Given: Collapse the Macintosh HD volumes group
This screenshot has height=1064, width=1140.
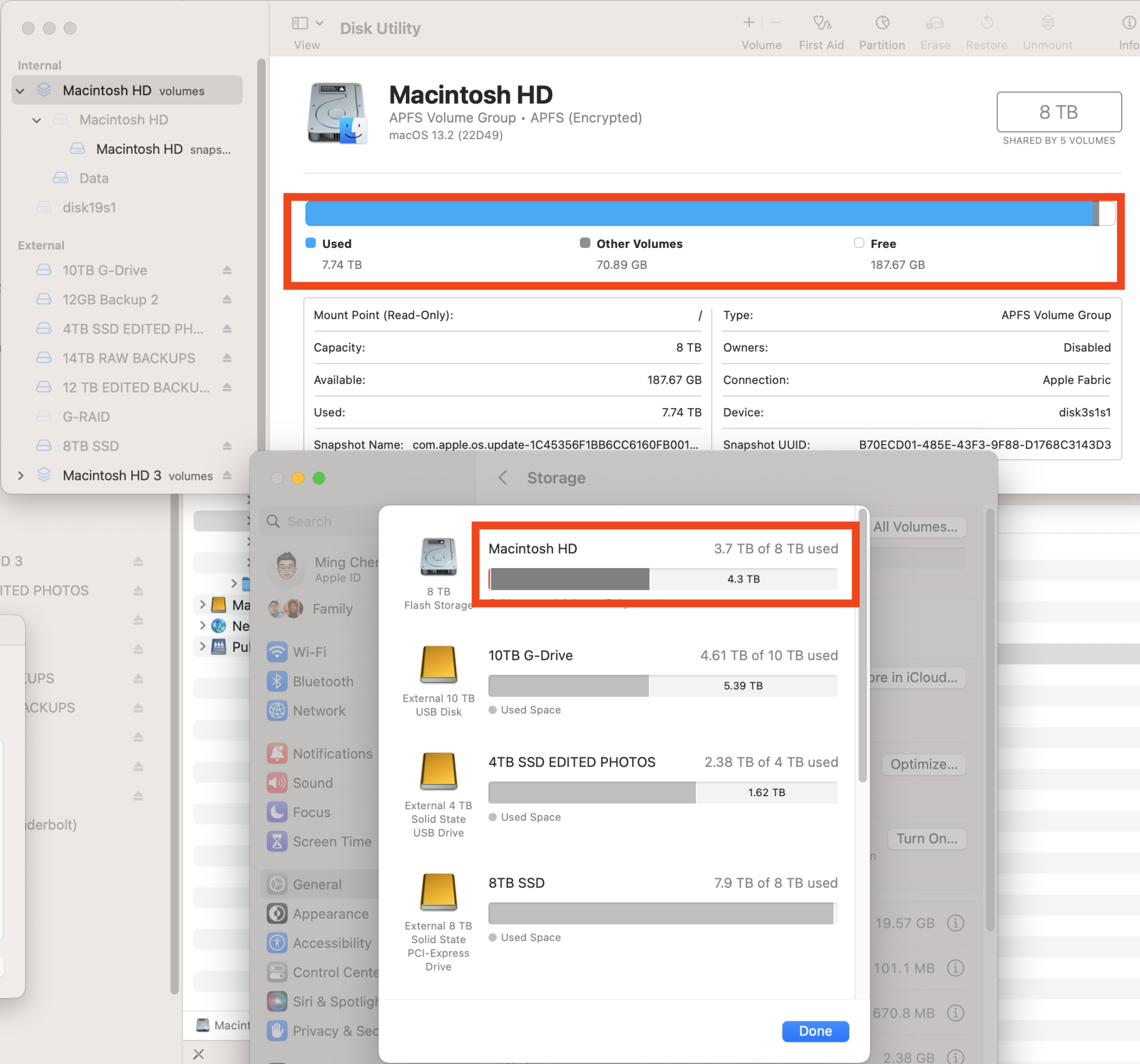Looking at the screenshot, I should tap(21, 91).
